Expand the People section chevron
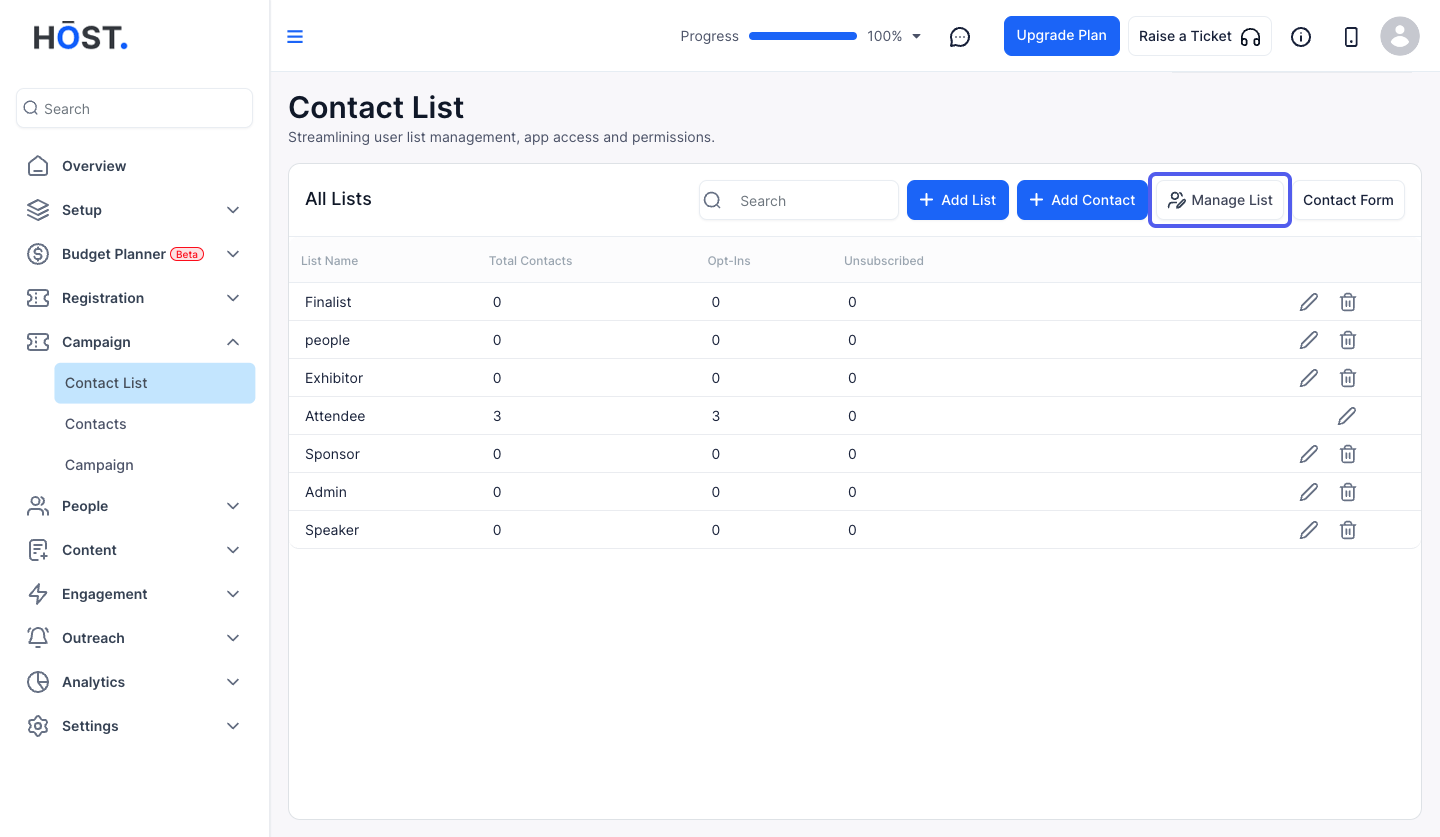Screen dimensions: 1440x837 (233, 506)
